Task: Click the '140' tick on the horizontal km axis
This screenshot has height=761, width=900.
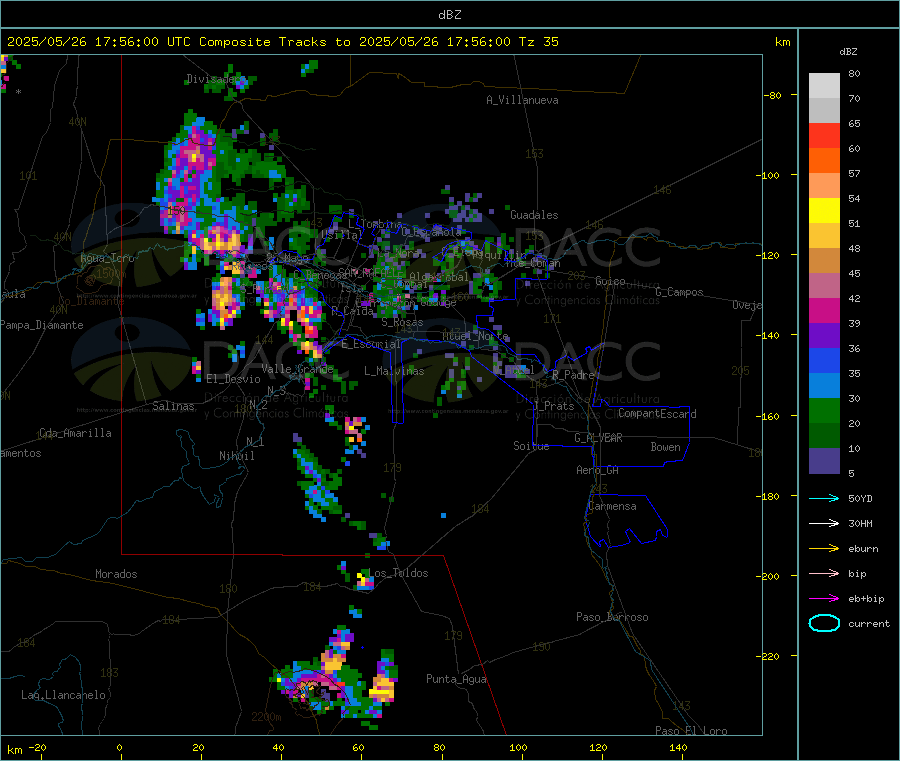Action: (x=678, y=747)
